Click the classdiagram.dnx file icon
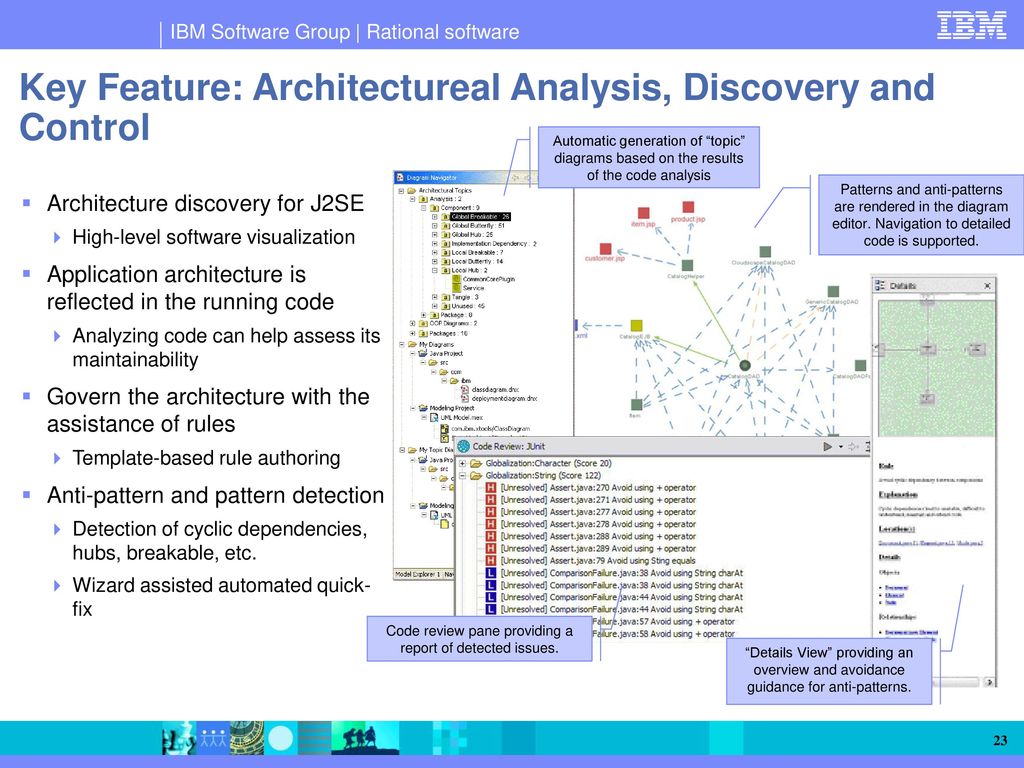 point(464,389)
